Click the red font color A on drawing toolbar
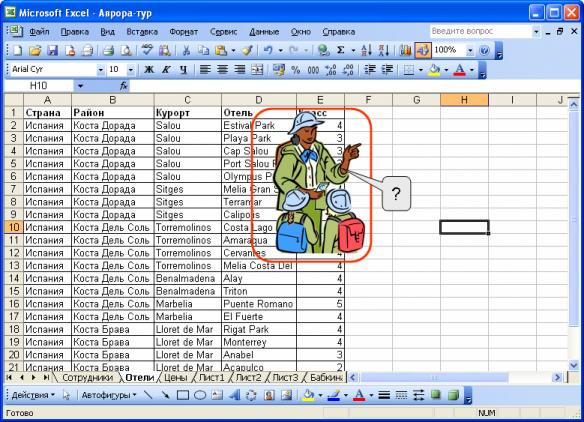The image size is (584, 422). click(x=359, y=395)
